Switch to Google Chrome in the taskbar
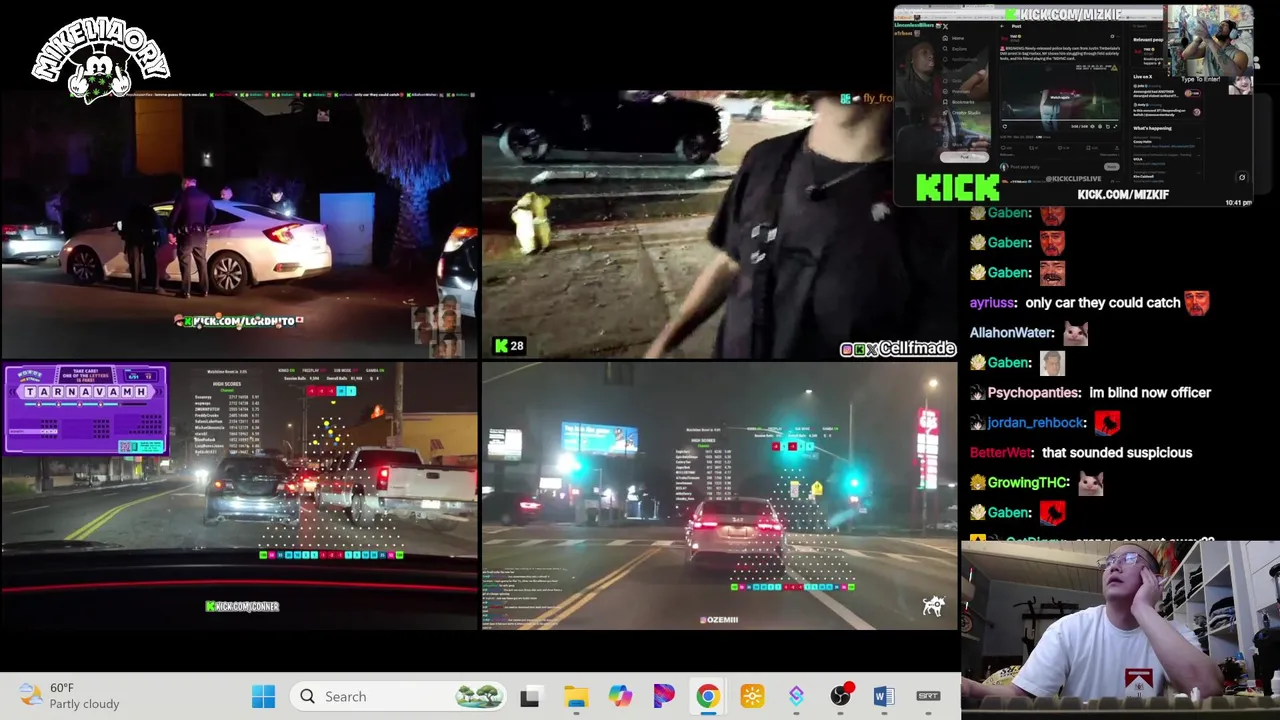The width and height of the screenshot is (1280, 720). tap(708, 697)
